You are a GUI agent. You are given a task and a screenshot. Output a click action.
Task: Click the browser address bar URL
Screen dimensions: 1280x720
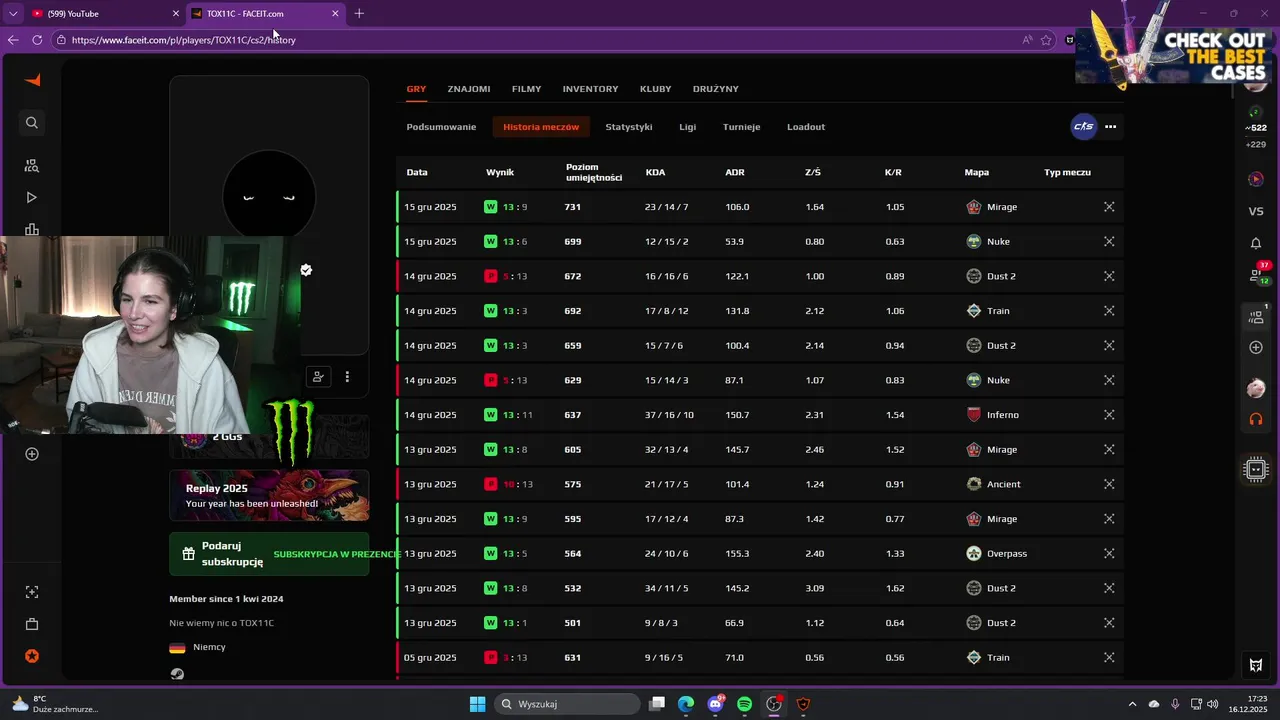click(184, 40)
